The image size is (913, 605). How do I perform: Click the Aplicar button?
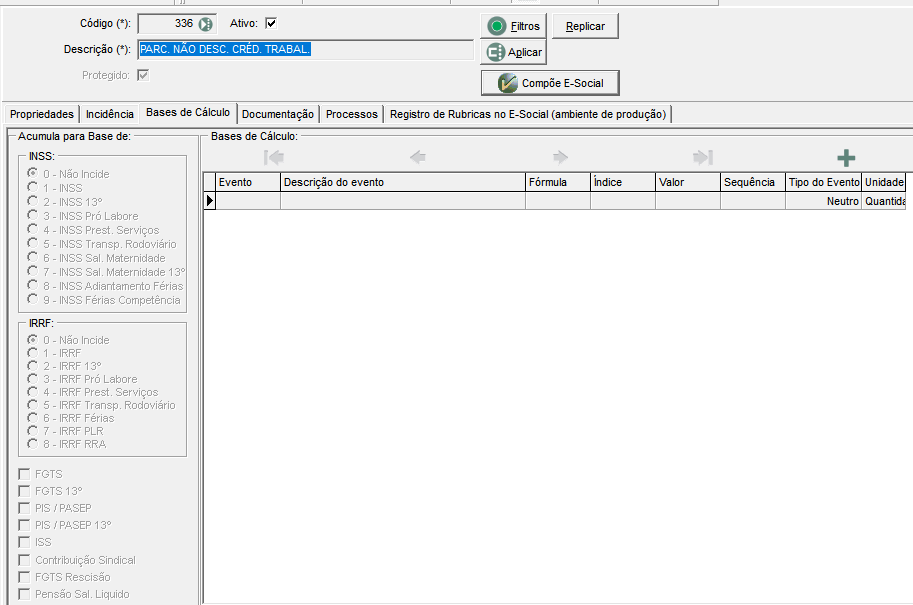[513, 52]
